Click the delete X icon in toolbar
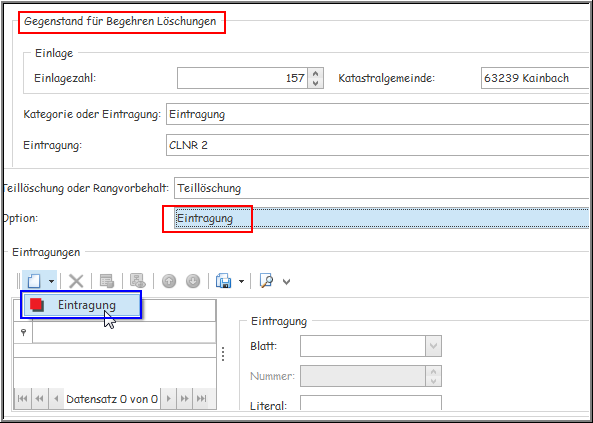This screenshot has width=593, height=423. 76,281
